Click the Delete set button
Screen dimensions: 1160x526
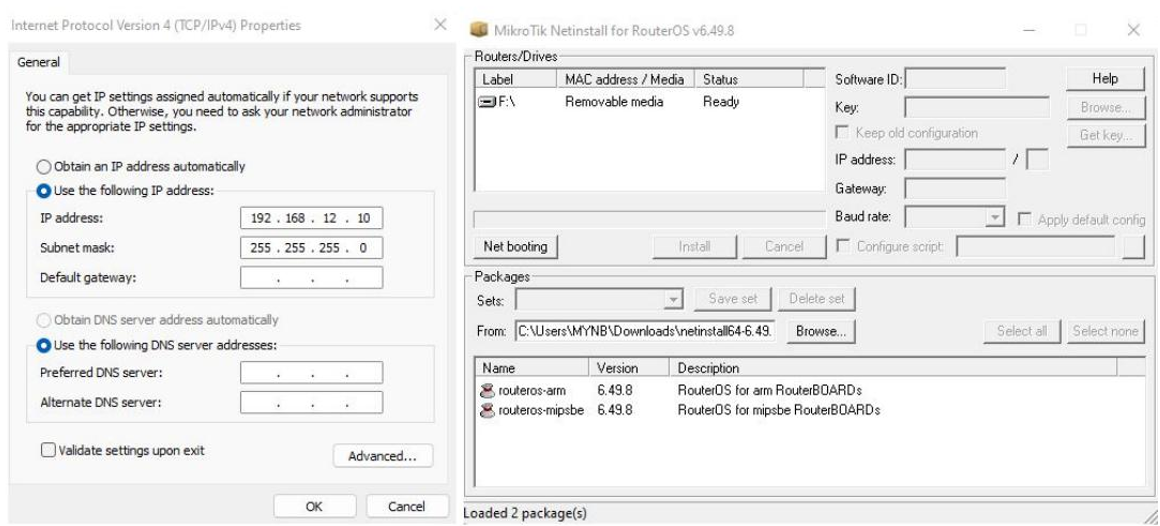coord(817,299)
